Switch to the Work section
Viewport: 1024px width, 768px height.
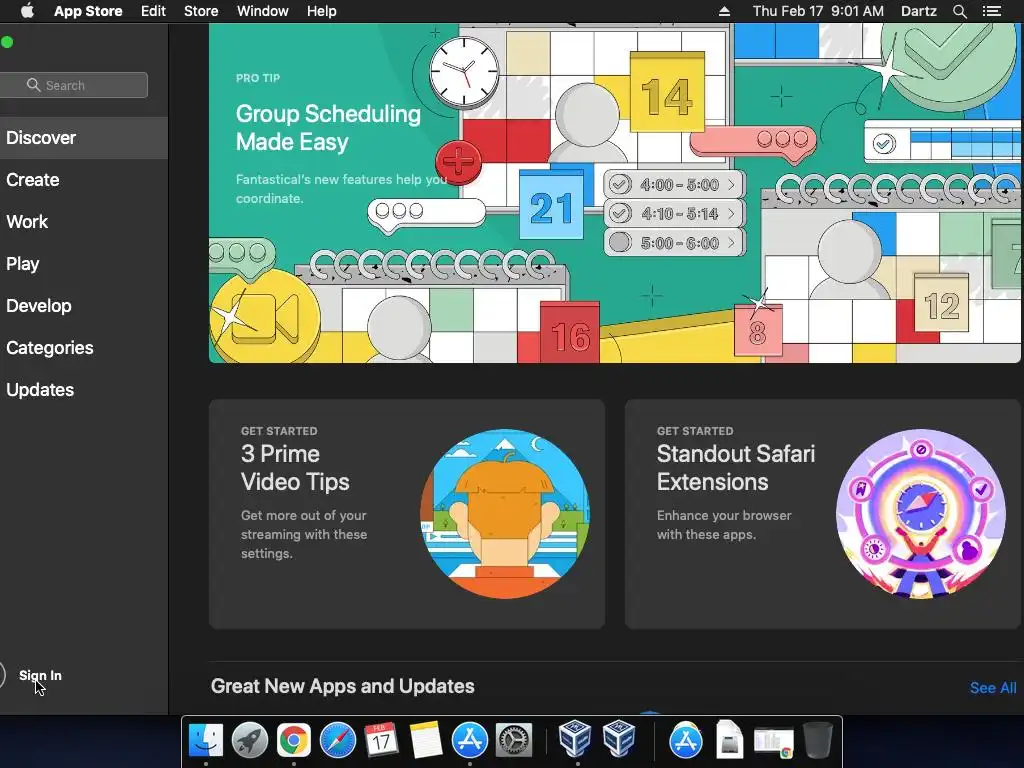pos(84,221)
